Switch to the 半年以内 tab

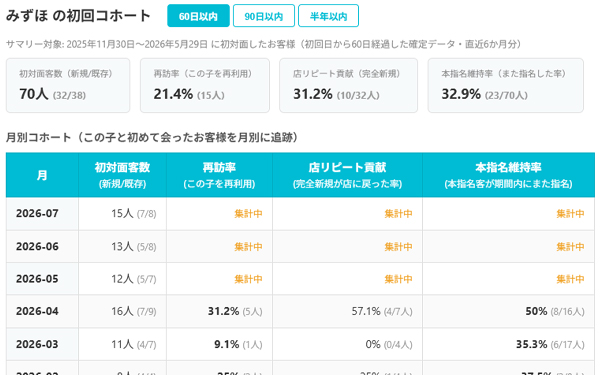[x=328, y=16]
